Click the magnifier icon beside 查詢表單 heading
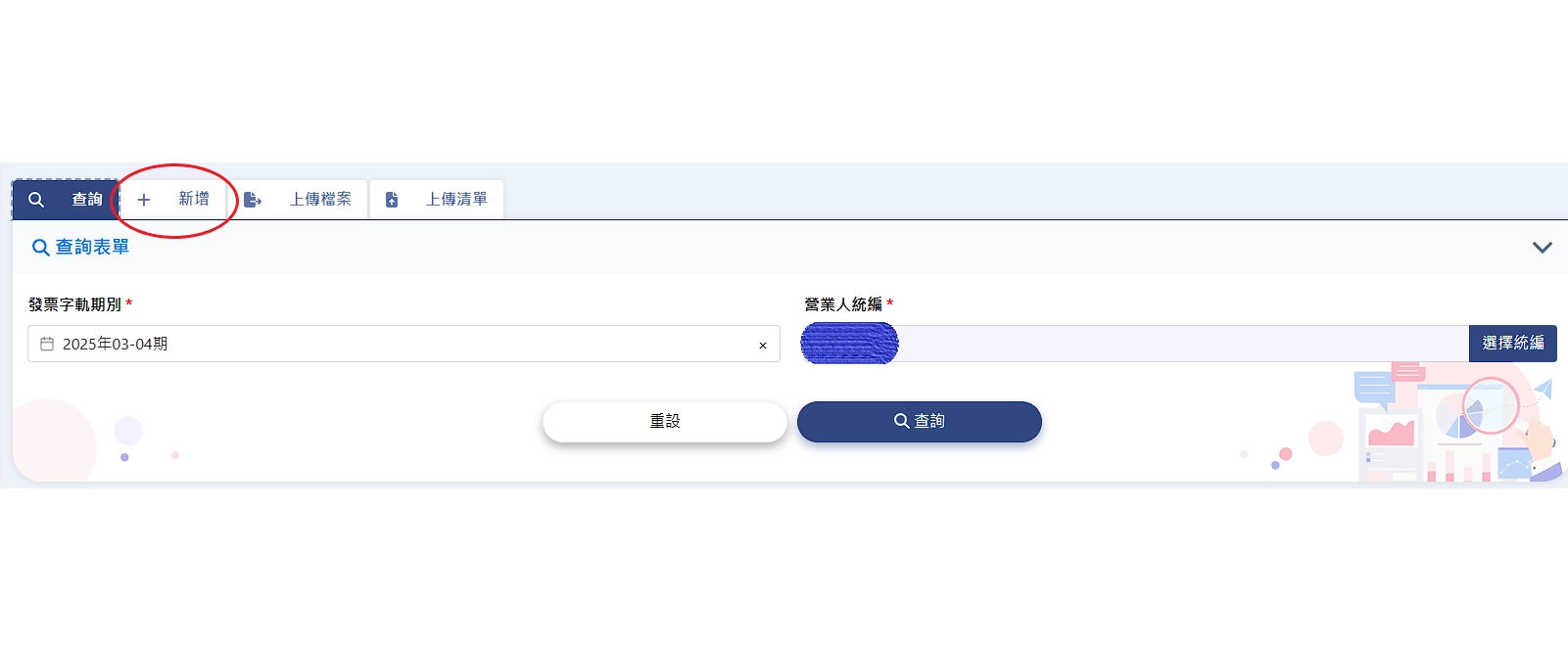The image size is (1568, 650). (41, 248)
